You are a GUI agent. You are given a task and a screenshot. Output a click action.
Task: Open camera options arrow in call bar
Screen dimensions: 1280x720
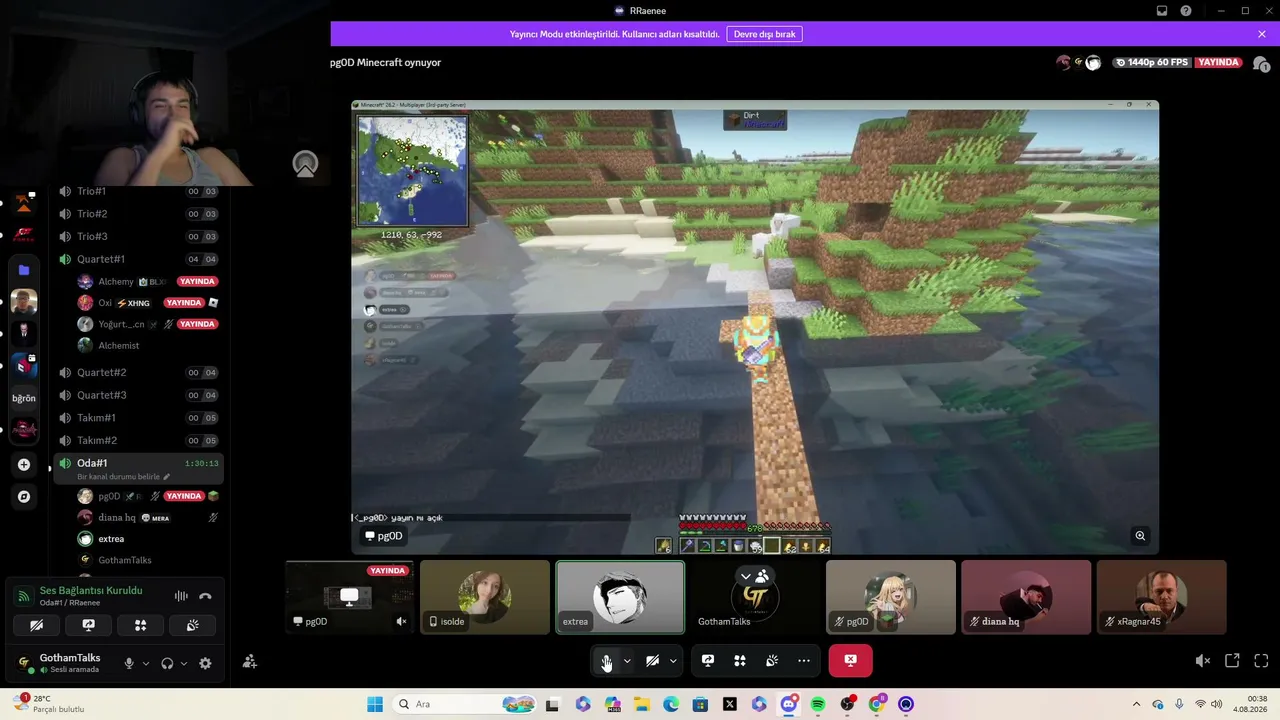point(673,661)
